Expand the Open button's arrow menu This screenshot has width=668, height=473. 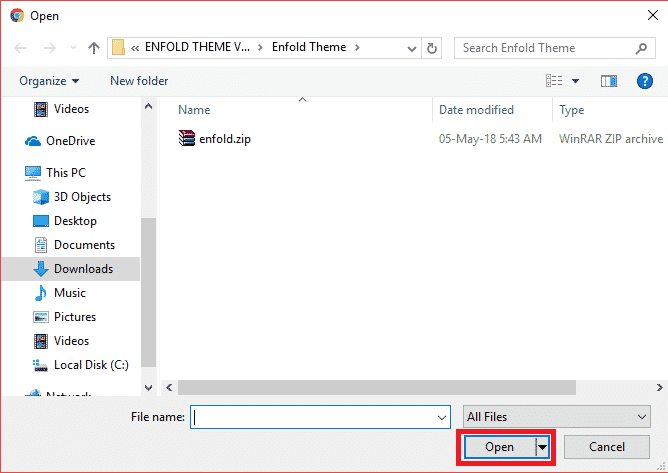tap(542, 447)
